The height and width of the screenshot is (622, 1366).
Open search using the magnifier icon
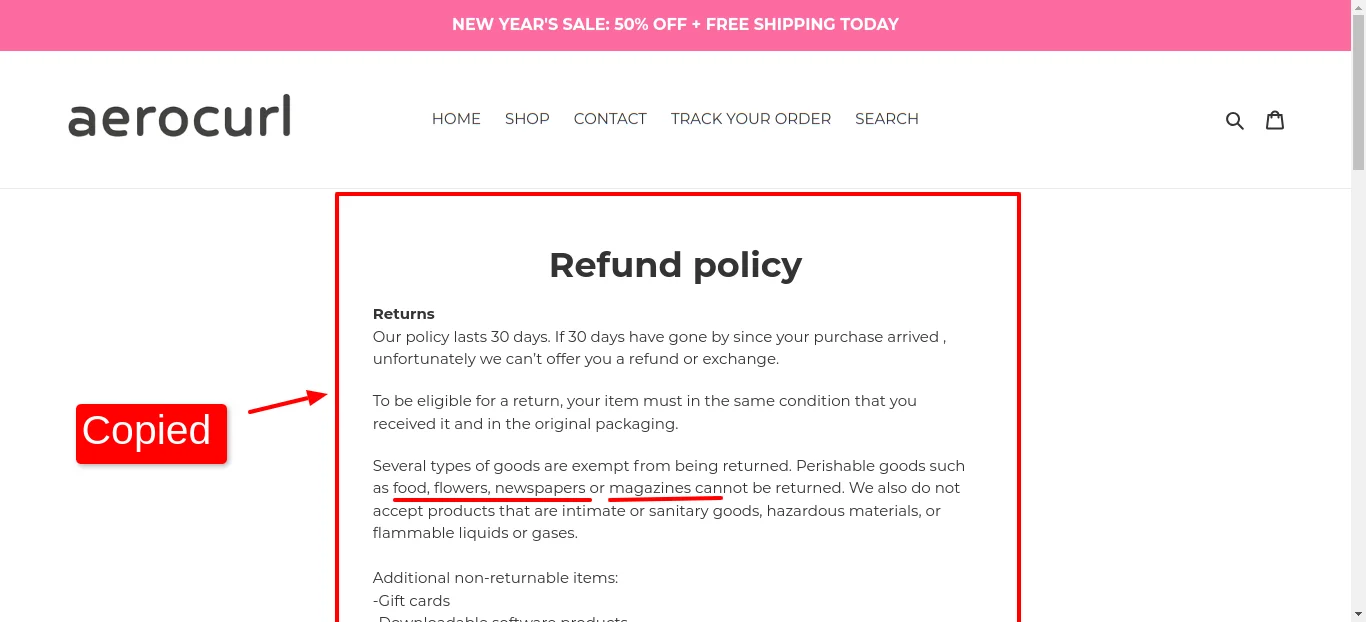coord(1235,119)
